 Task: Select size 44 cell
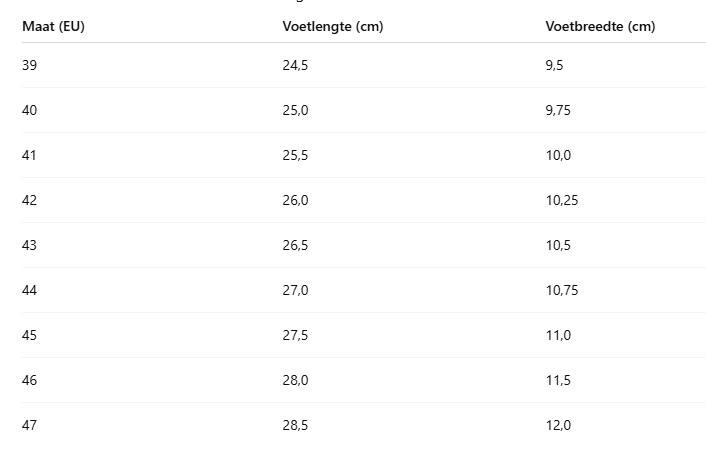(x=29, y=291)
